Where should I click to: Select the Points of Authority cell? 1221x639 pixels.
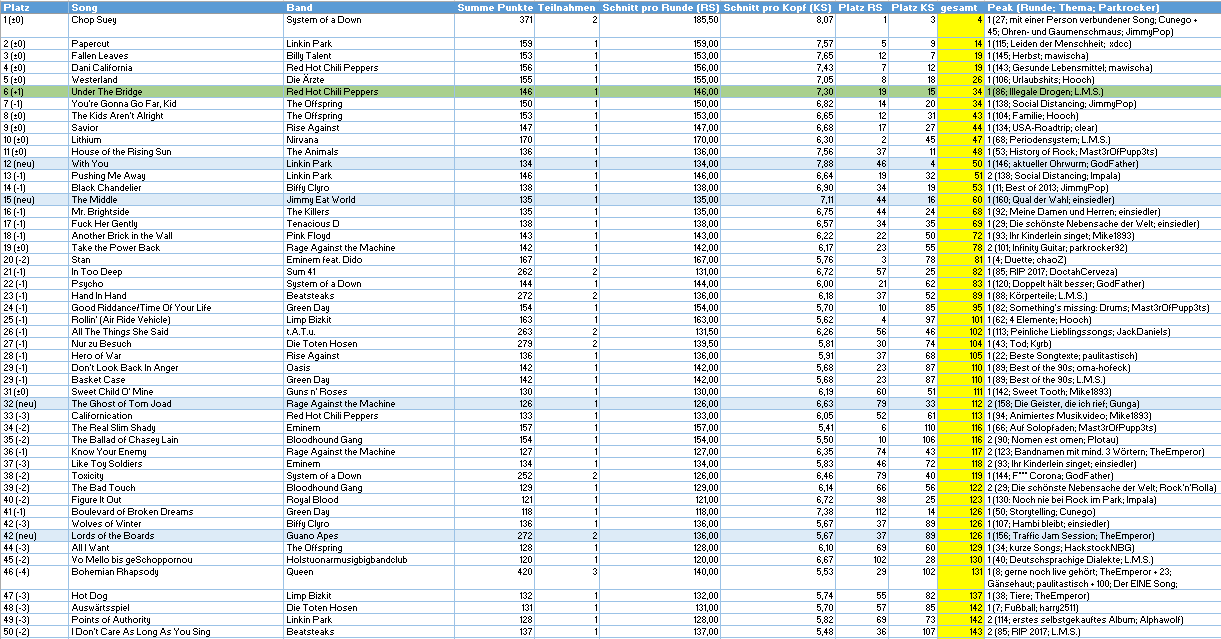tap(176, 620)
